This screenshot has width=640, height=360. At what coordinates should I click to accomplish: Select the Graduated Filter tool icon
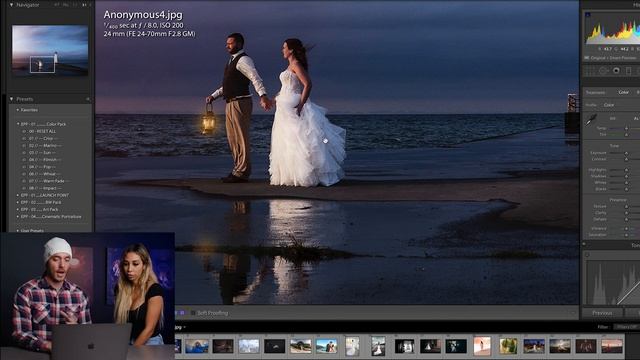(x=629, y=71)
